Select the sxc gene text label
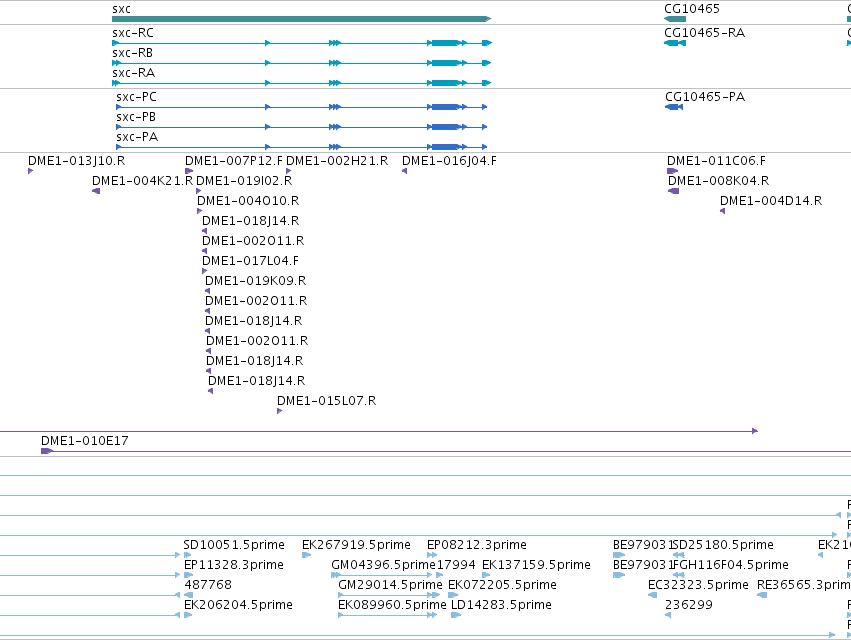This screenshot has width=851, height=640. coord(121,9)
